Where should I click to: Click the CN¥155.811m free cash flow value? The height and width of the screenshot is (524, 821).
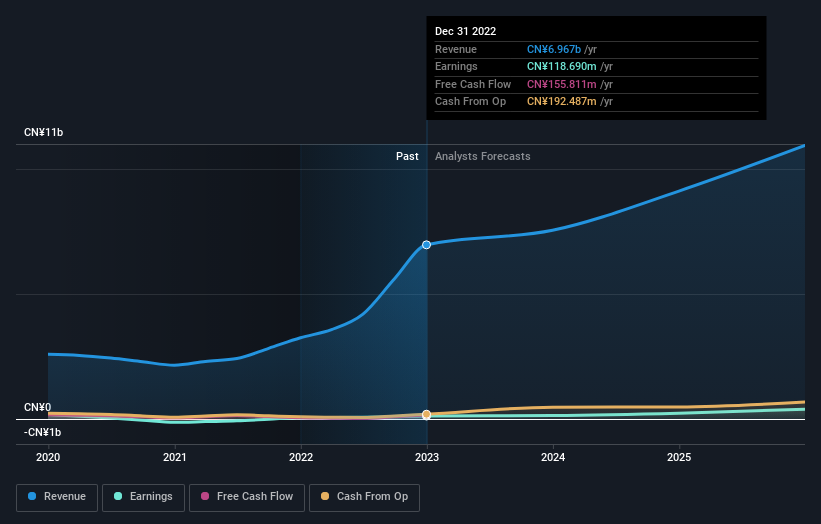562,84
